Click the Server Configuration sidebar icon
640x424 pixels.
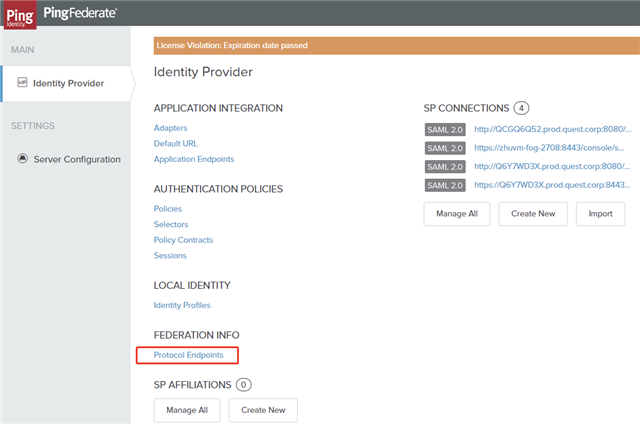pos(22,158)
